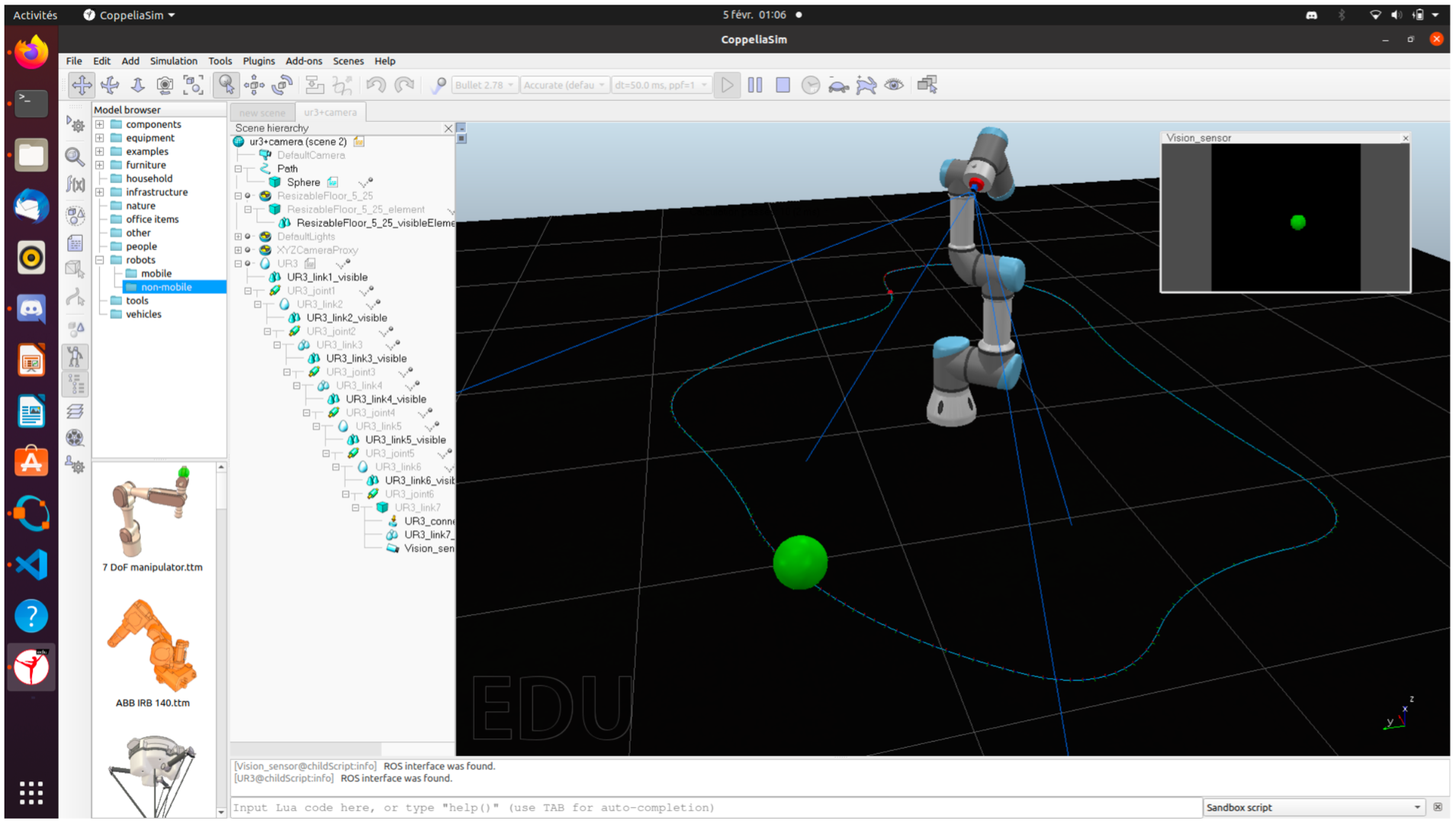Click the slow down simulation turtle icon
The image size is (1456, 824).
(838, 85)
